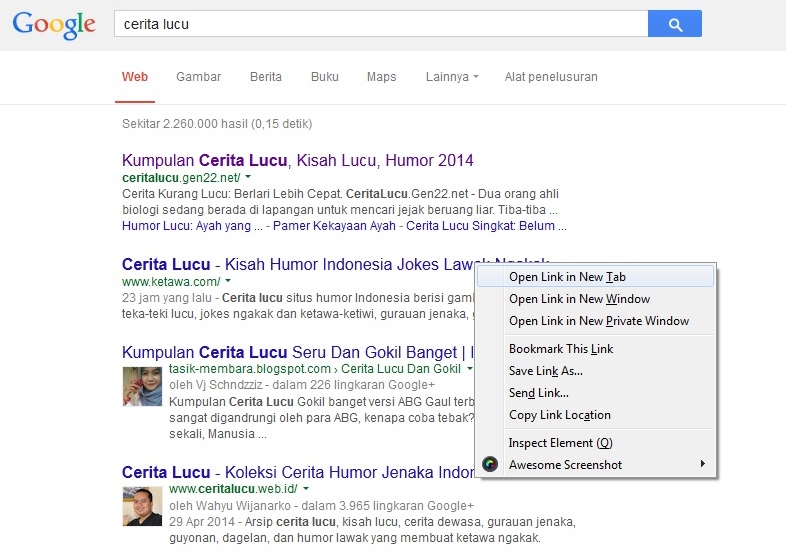Select Send Link... menu entry
This screenshot has height=557, width=786.
pyautogui.click(x=595, y=393)
